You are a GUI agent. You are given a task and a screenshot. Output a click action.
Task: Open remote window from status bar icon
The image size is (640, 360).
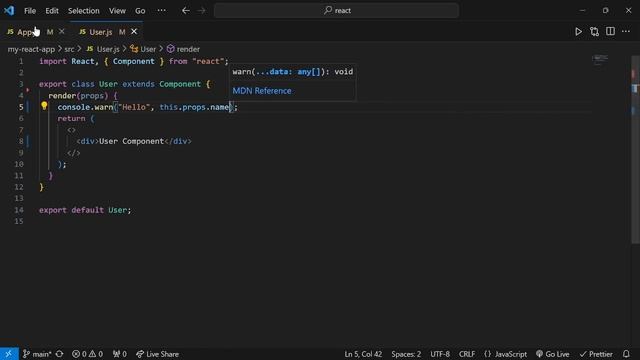tap(9, 354)
